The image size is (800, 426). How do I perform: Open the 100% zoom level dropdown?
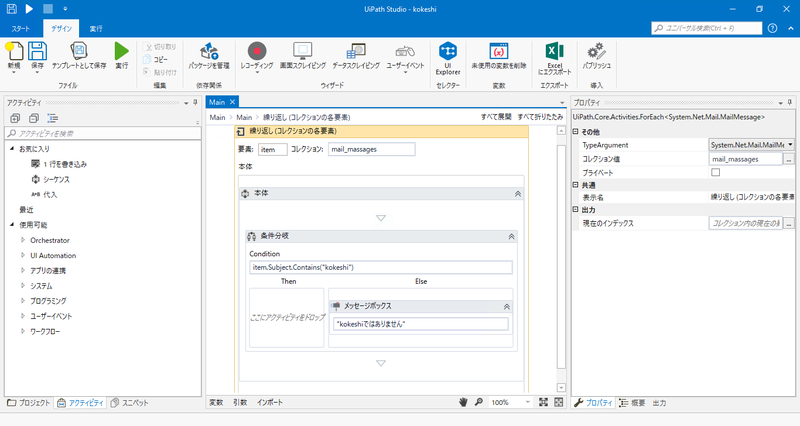528,402
